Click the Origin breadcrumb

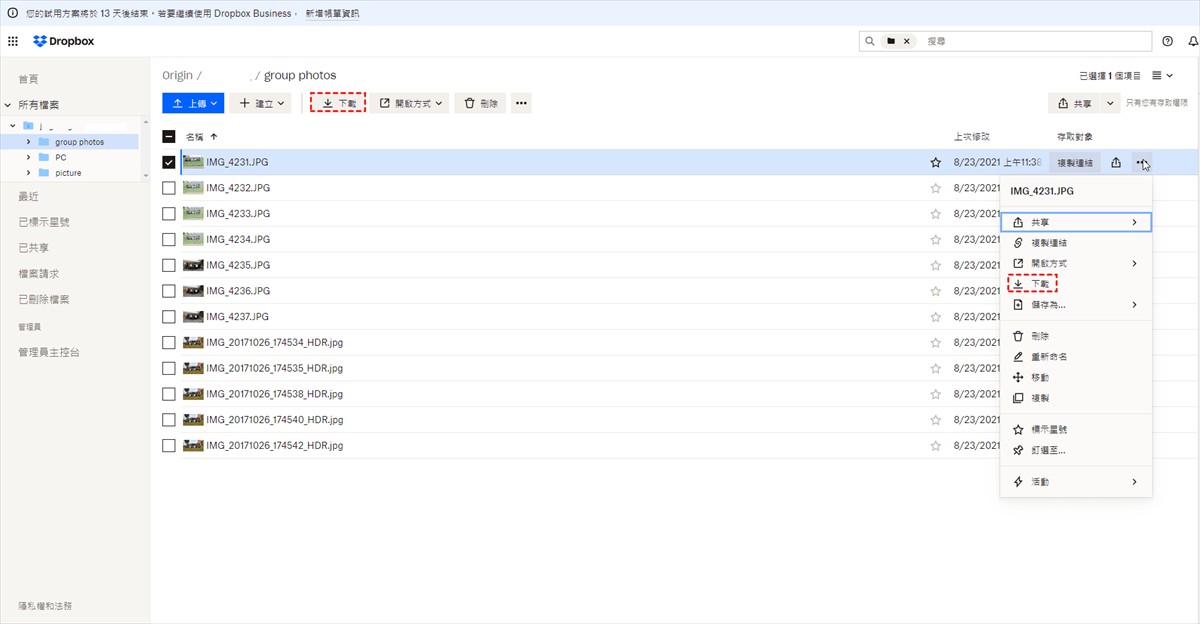177,75
